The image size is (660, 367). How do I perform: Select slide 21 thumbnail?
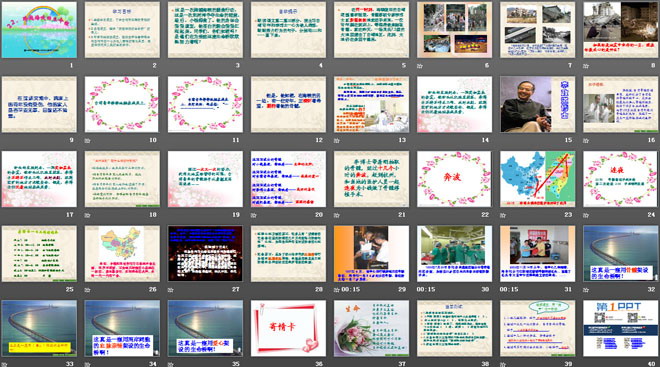371,179
